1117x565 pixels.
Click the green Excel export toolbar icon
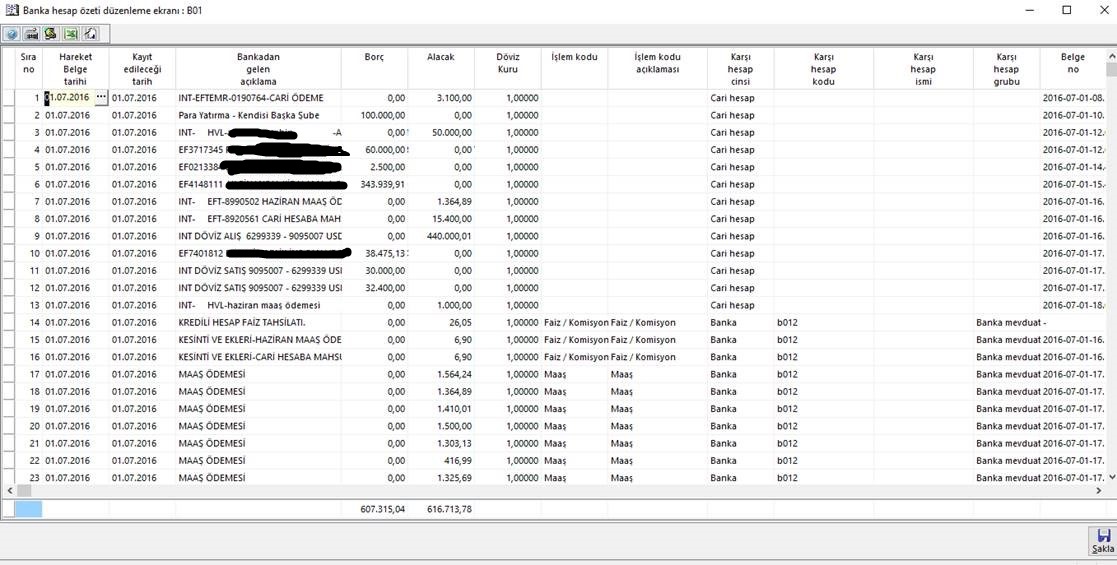pos(70,34)
